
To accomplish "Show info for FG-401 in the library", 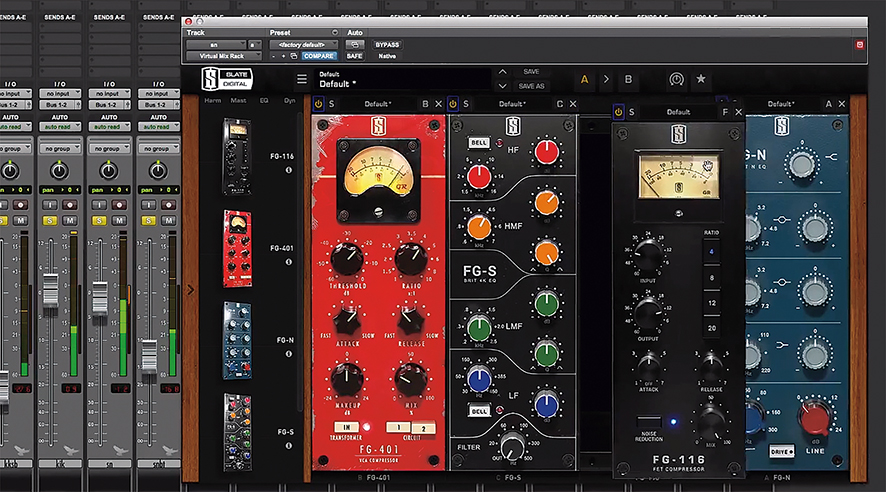I will pos(289,262).
